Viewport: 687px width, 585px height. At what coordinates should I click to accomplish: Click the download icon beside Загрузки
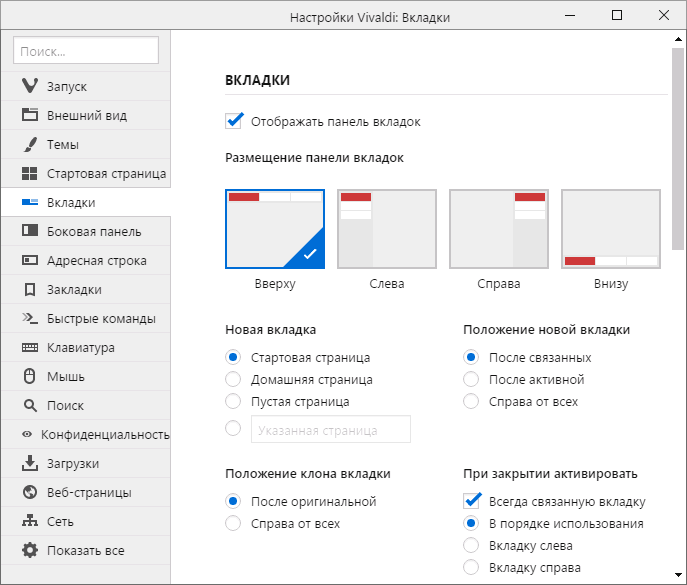tap(30, 463)
